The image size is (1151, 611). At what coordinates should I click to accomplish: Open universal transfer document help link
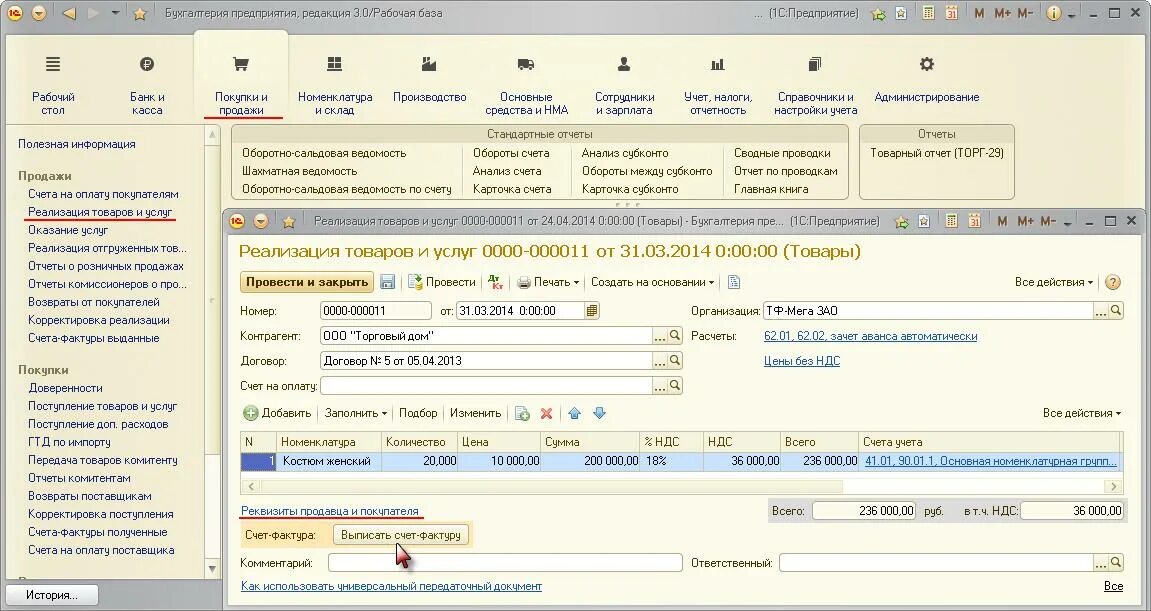(x=391, y=586)
